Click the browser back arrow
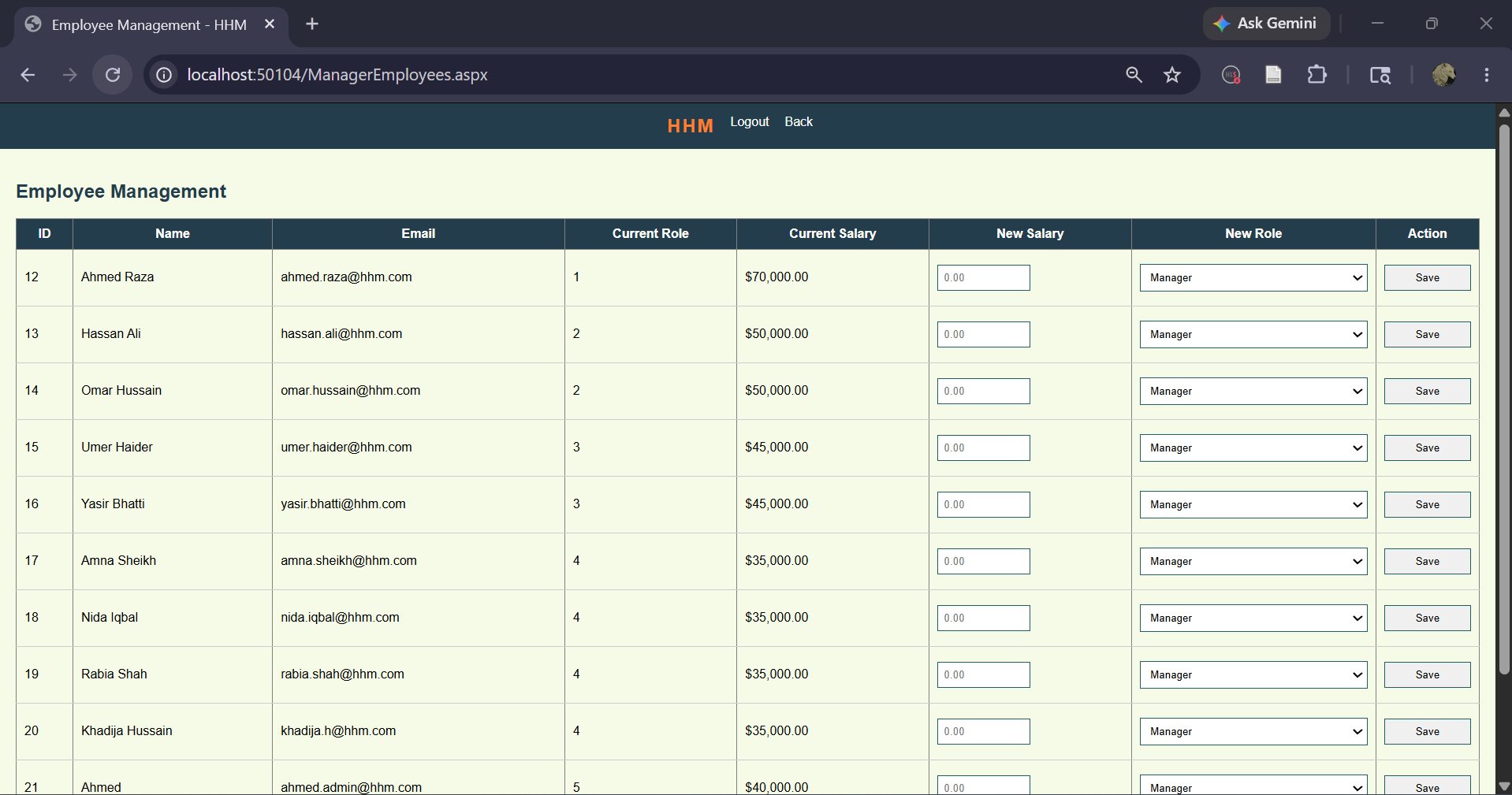Viewport: 1512px width, 795px height. [28, 75]
